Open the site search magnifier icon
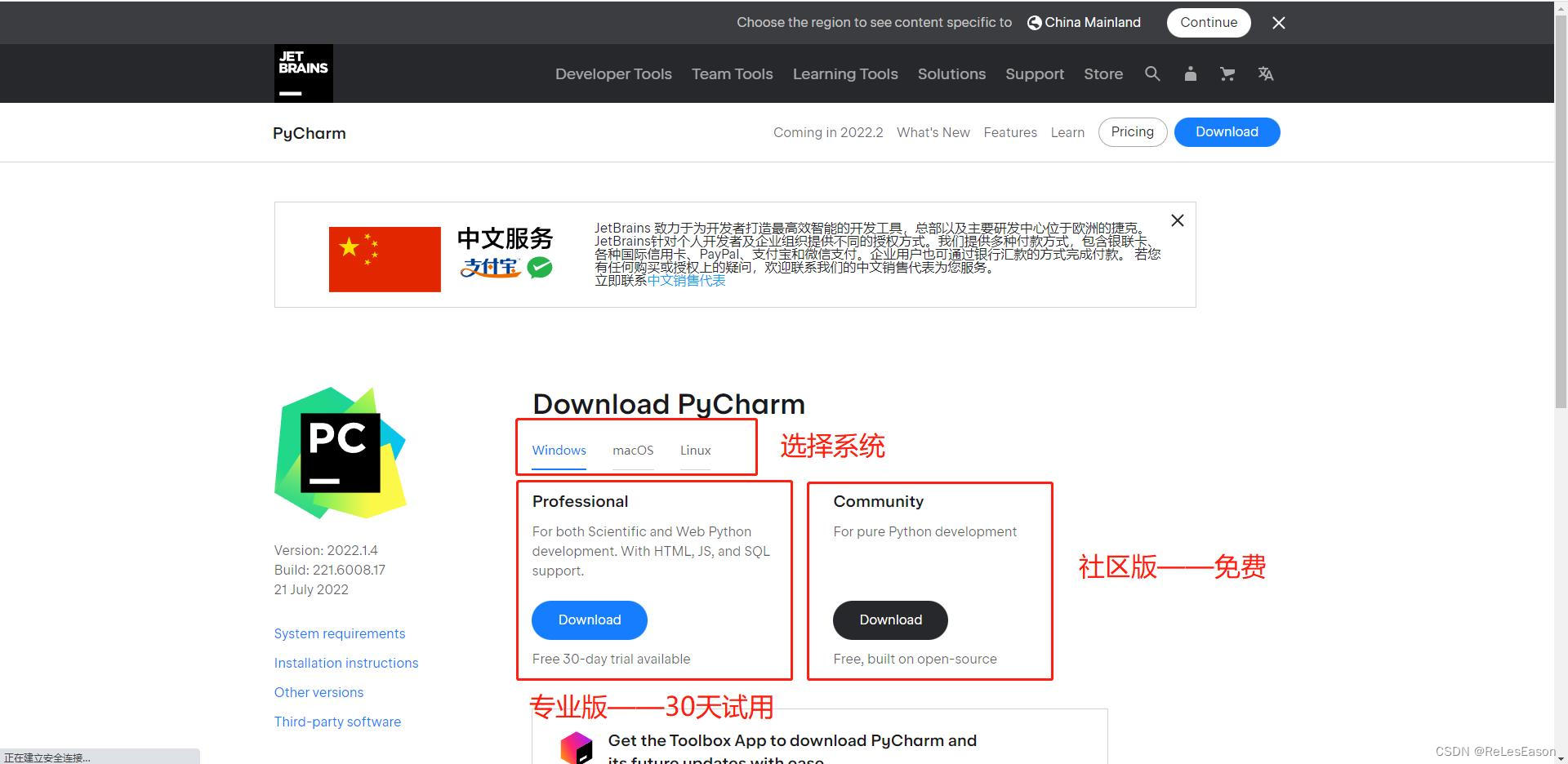This screenshot has height=764, width=1568. (x=1152, y=73)
